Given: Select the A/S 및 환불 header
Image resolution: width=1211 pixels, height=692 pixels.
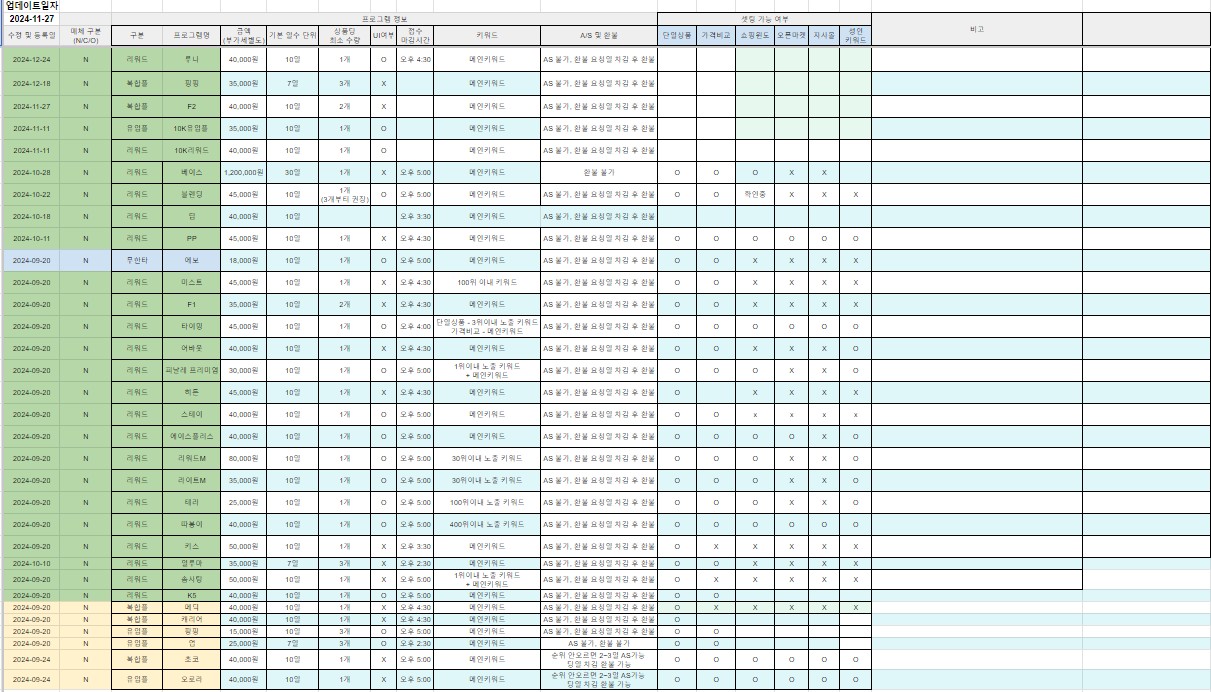Looking at the screenshot, I should (599, 34).
